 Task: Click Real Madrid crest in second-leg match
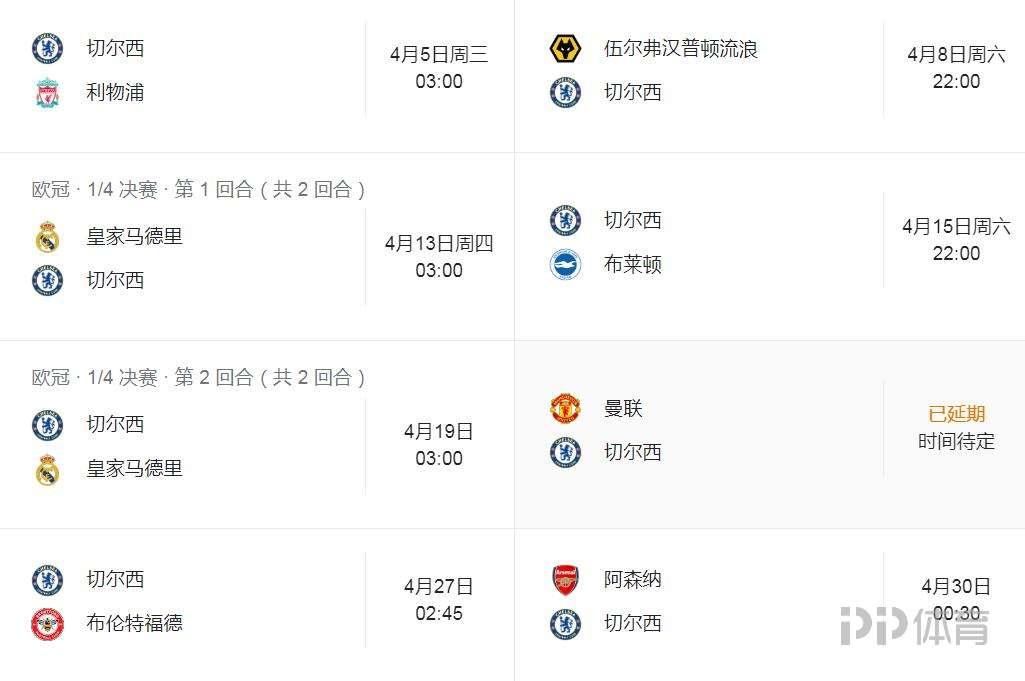click(x=47, y=469)
